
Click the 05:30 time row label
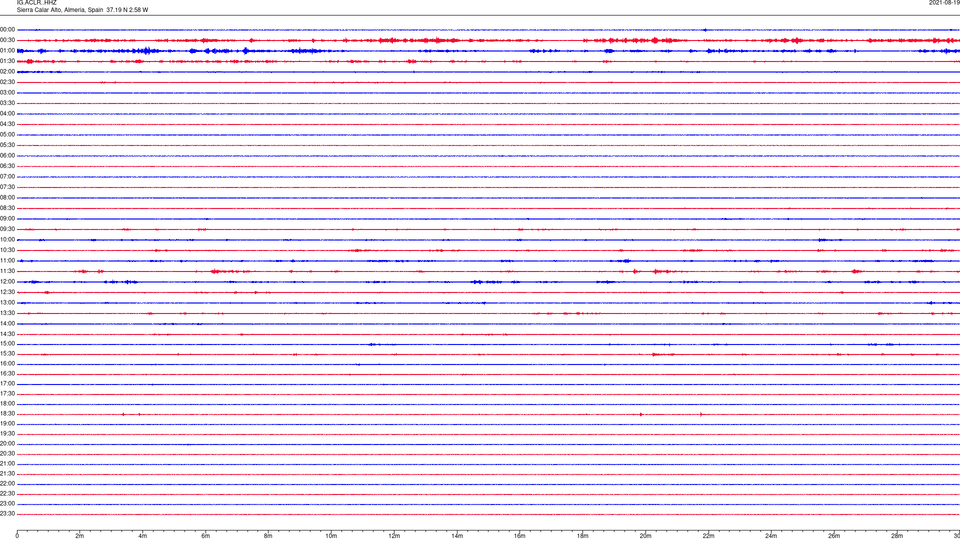point(7,145)
